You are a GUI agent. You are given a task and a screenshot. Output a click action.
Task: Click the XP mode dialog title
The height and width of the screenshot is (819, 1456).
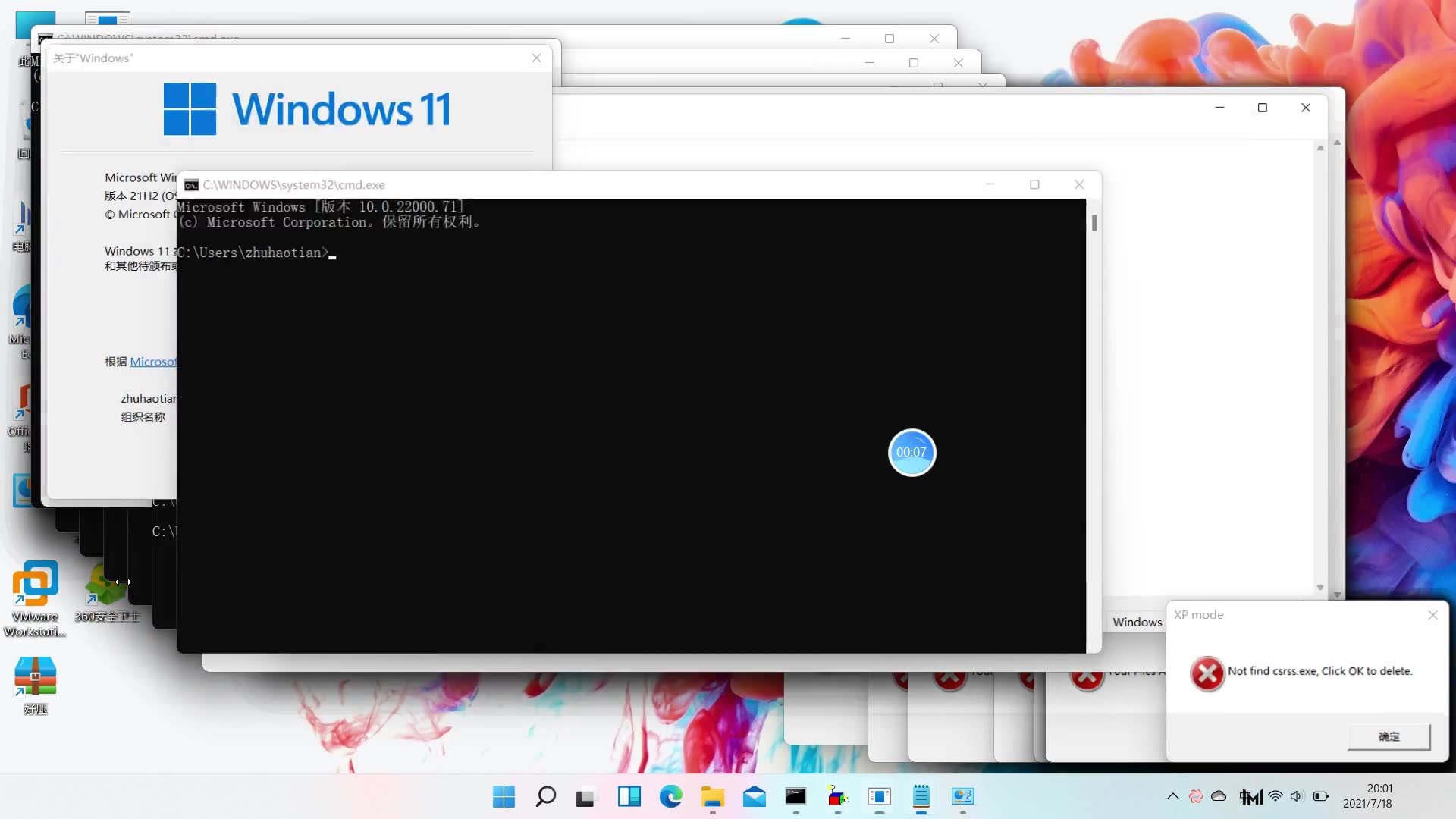click(1198, 615)
